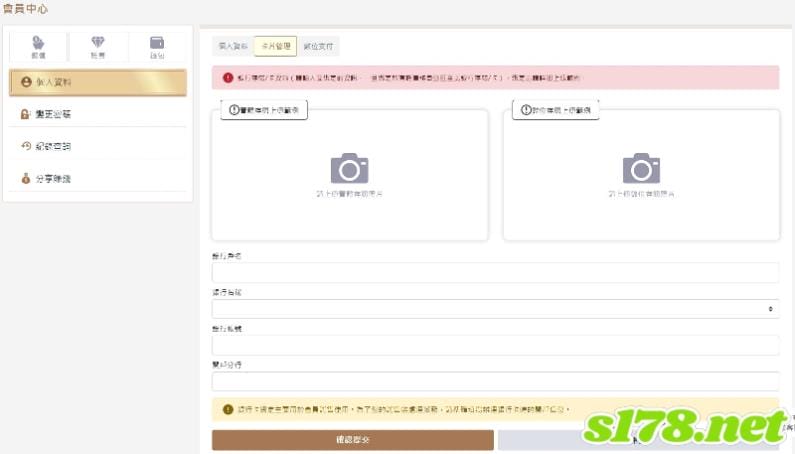The image size is (795, 454).
Task: Click the left camera upload icon
Action: (x=349, y=168)
